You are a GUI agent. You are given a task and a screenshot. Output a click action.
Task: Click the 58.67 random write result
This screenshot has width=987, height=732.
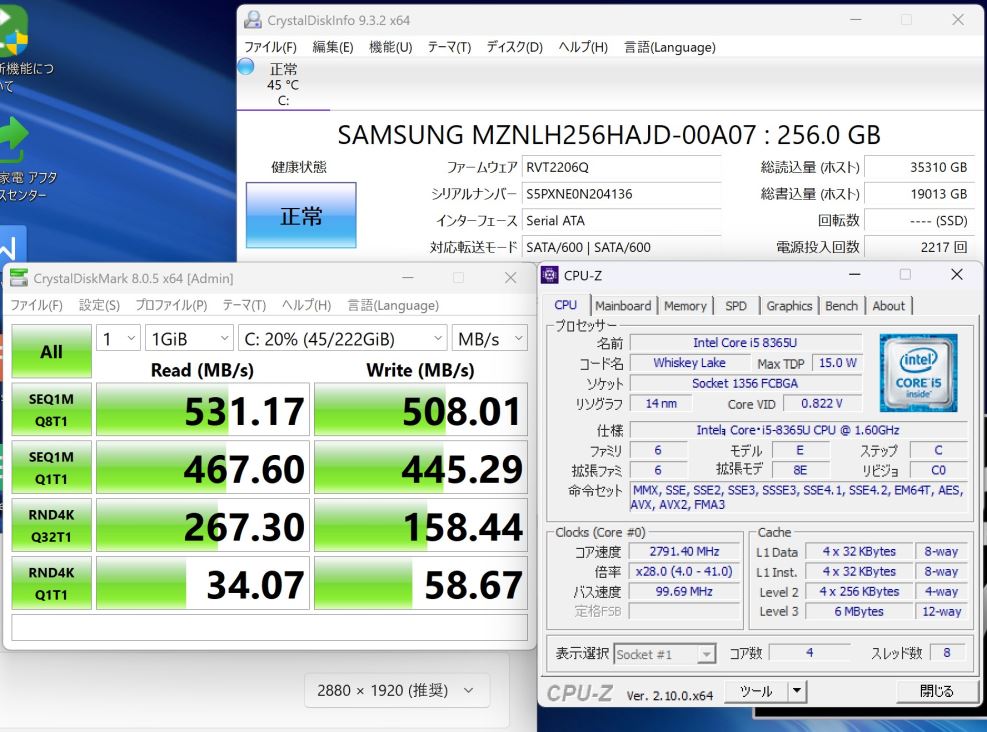[420, 583]
